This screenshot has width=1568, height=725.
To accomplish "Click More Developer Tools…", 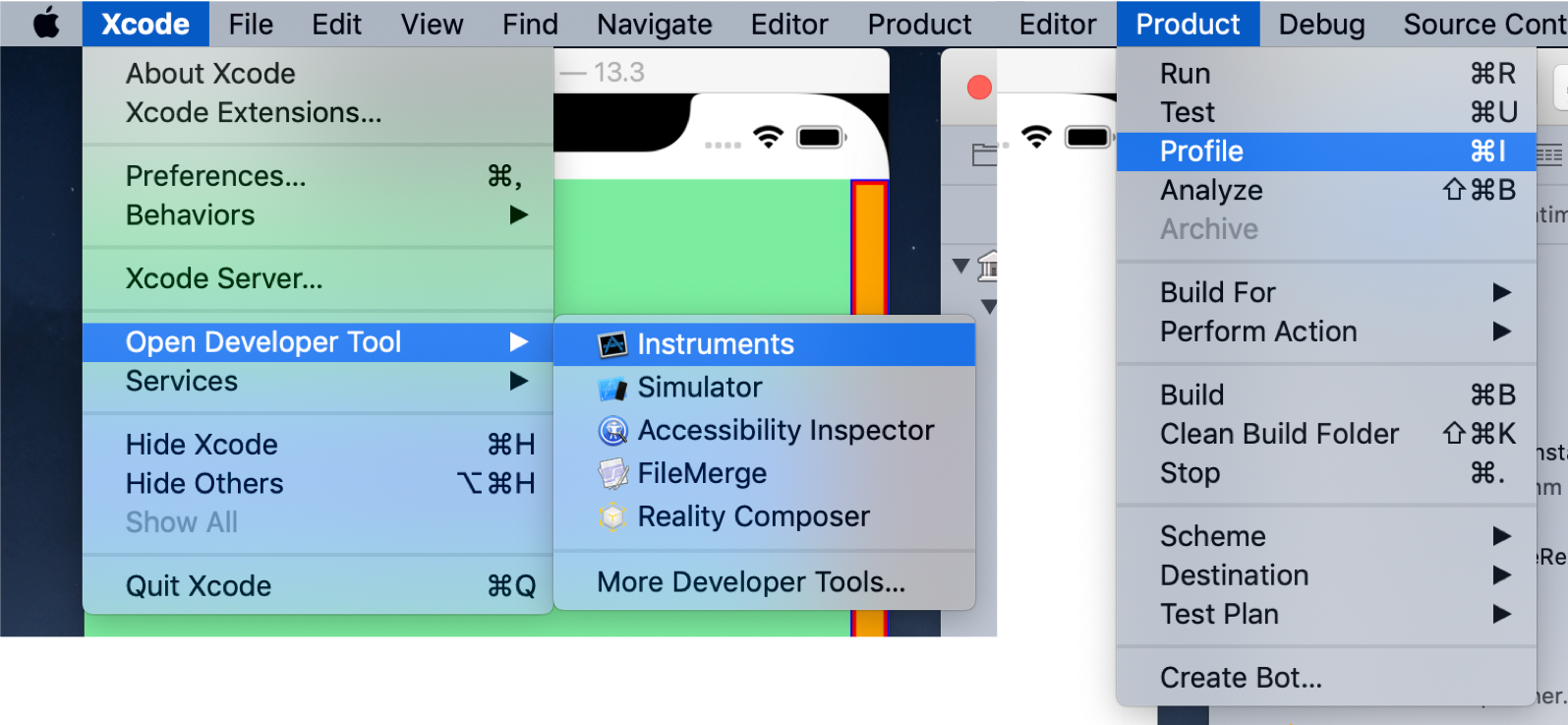I will coord(751,582).
